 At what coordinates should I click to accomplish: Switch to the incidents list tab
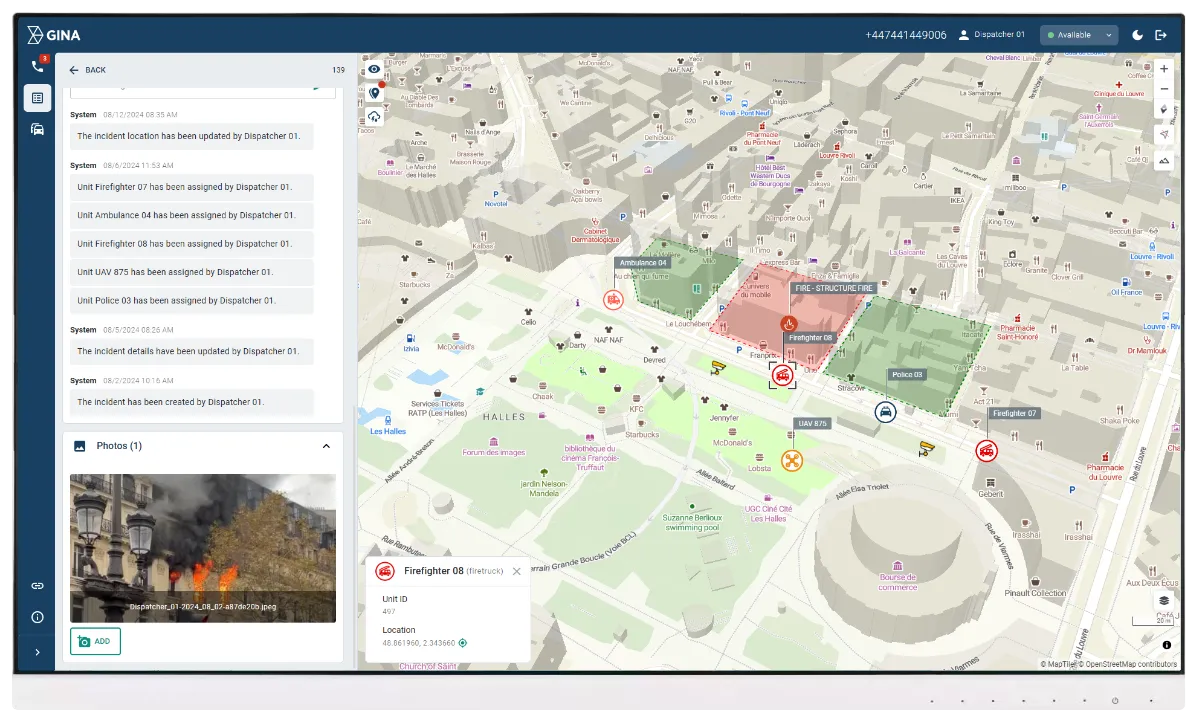click(37, 97)
